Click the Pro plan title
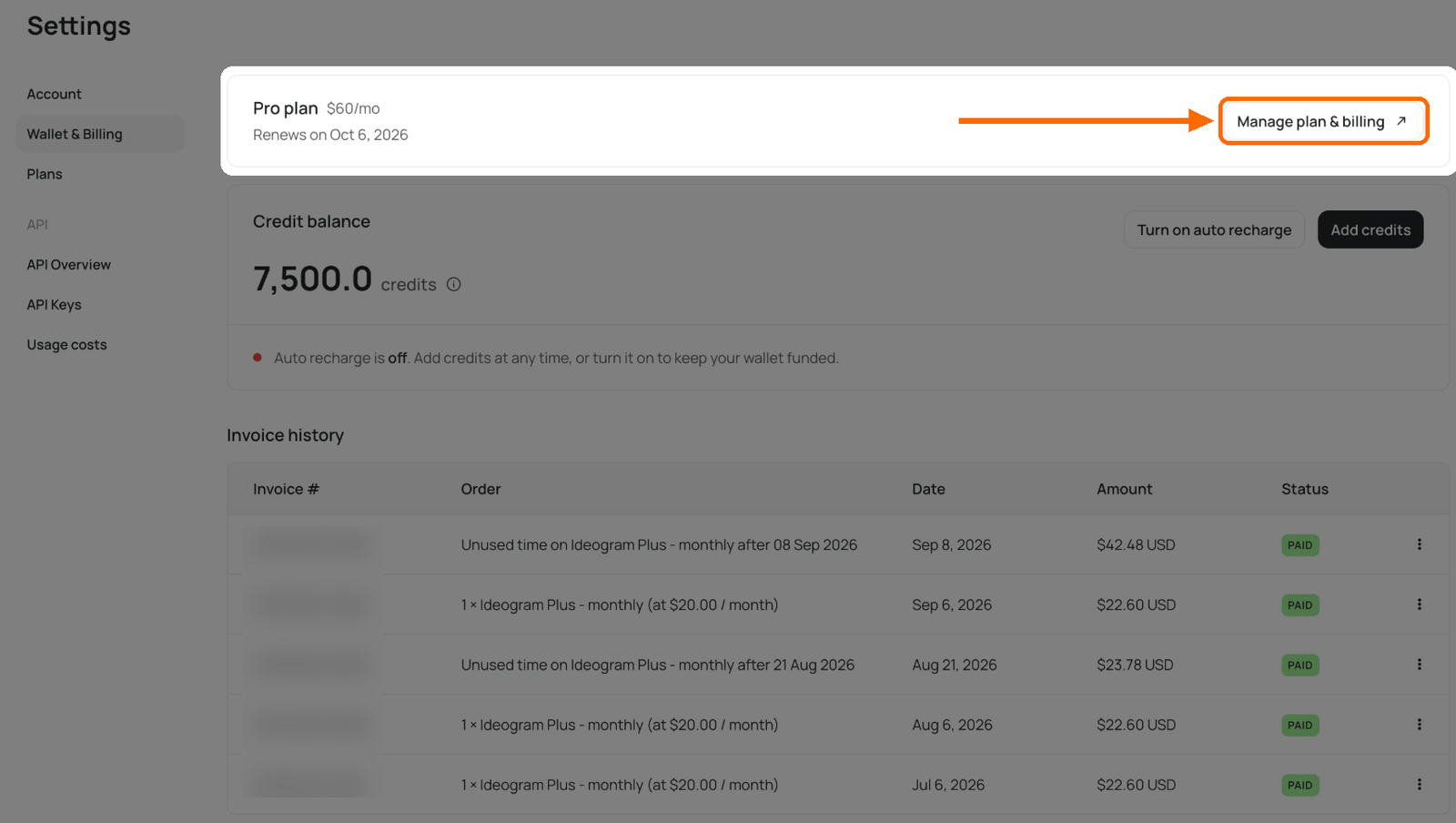Image resolution: width=1456 pixels, height=823 pixels. tap(285, 108)
